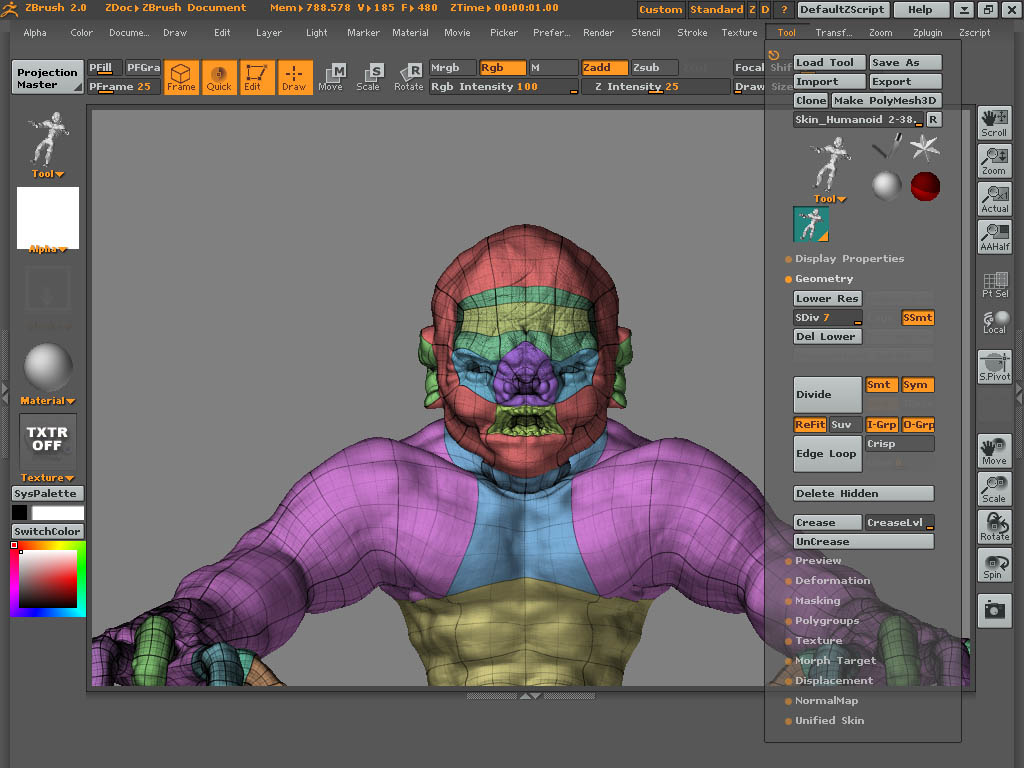Collapse the Geometry section

click(x=824, y=279)
